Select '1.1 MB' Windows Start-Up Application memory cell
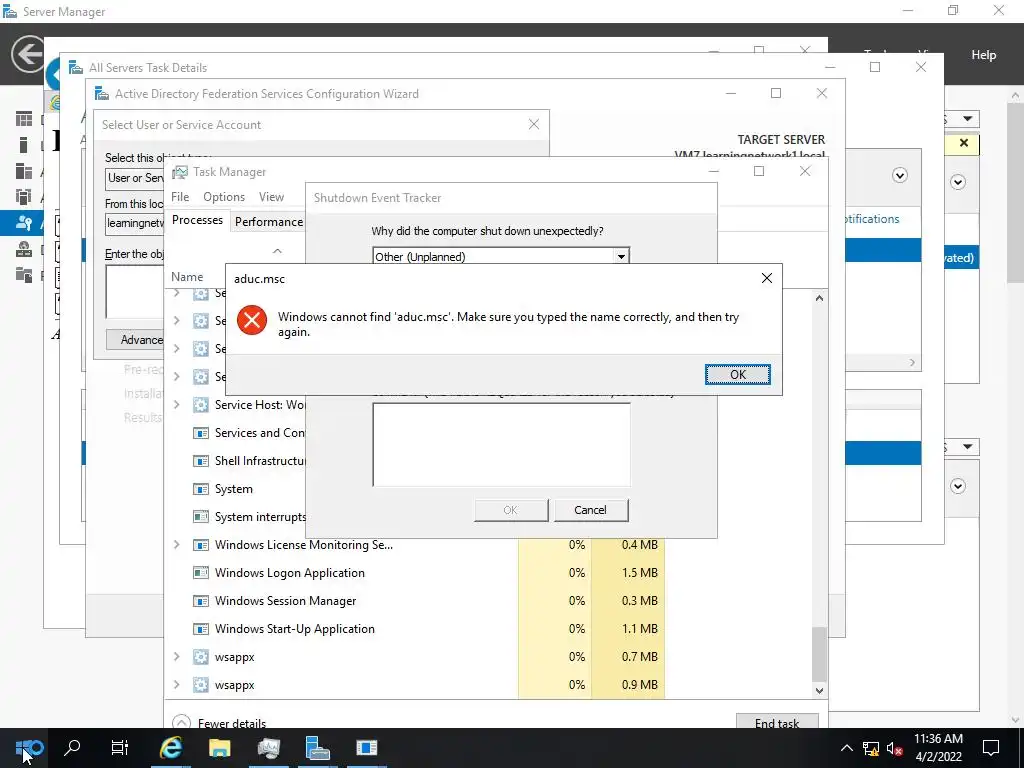 tap(628, 629)
